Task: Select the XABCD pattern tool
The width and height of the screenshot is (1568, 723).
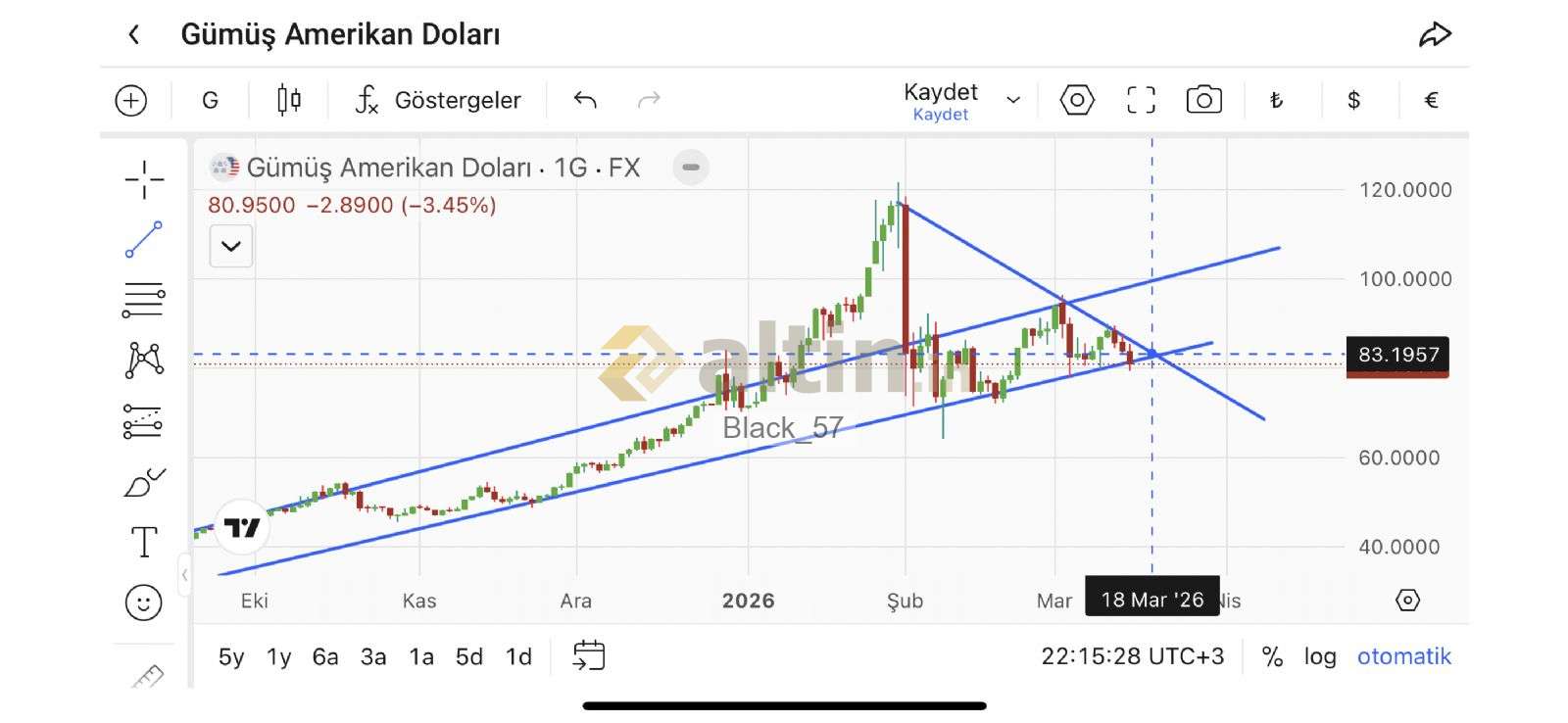Action: (x=144, y=360)
